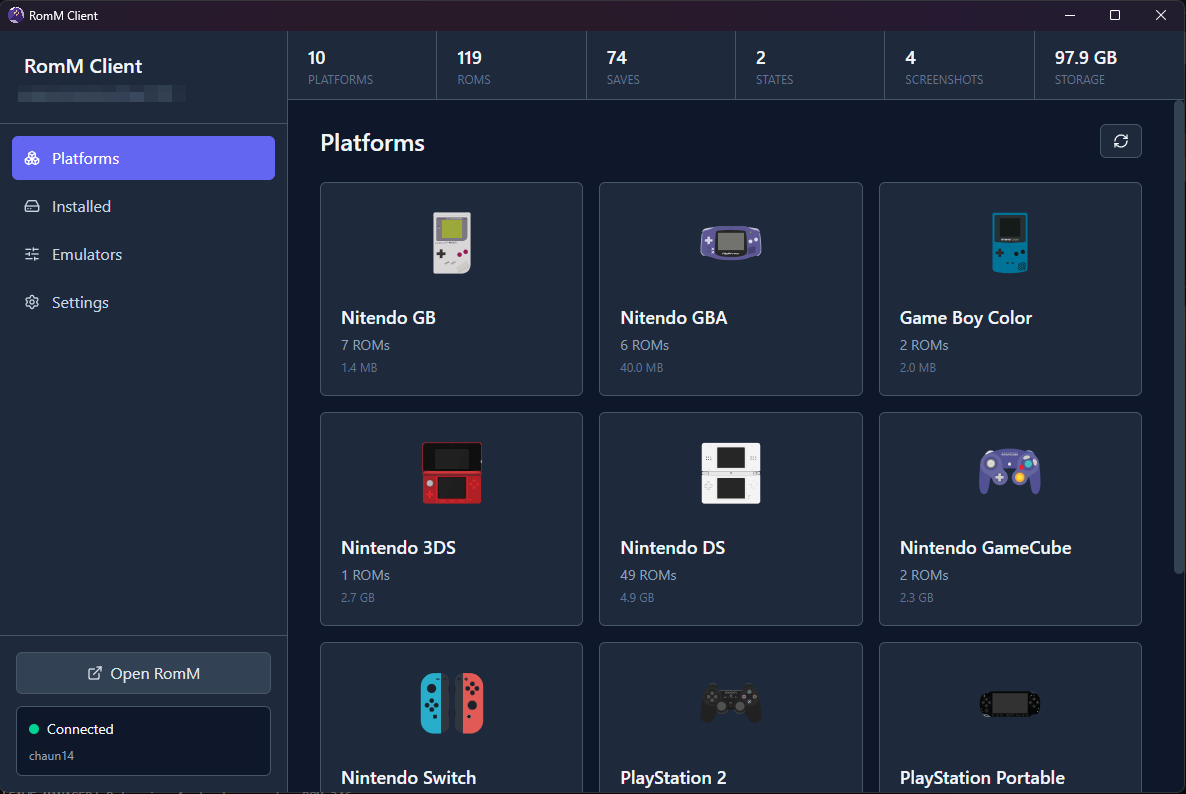Image resolution: width=1186 pixels, height=794 pixels.
Task: Click the 10 Platforms stat
Action: click(362, 66)
